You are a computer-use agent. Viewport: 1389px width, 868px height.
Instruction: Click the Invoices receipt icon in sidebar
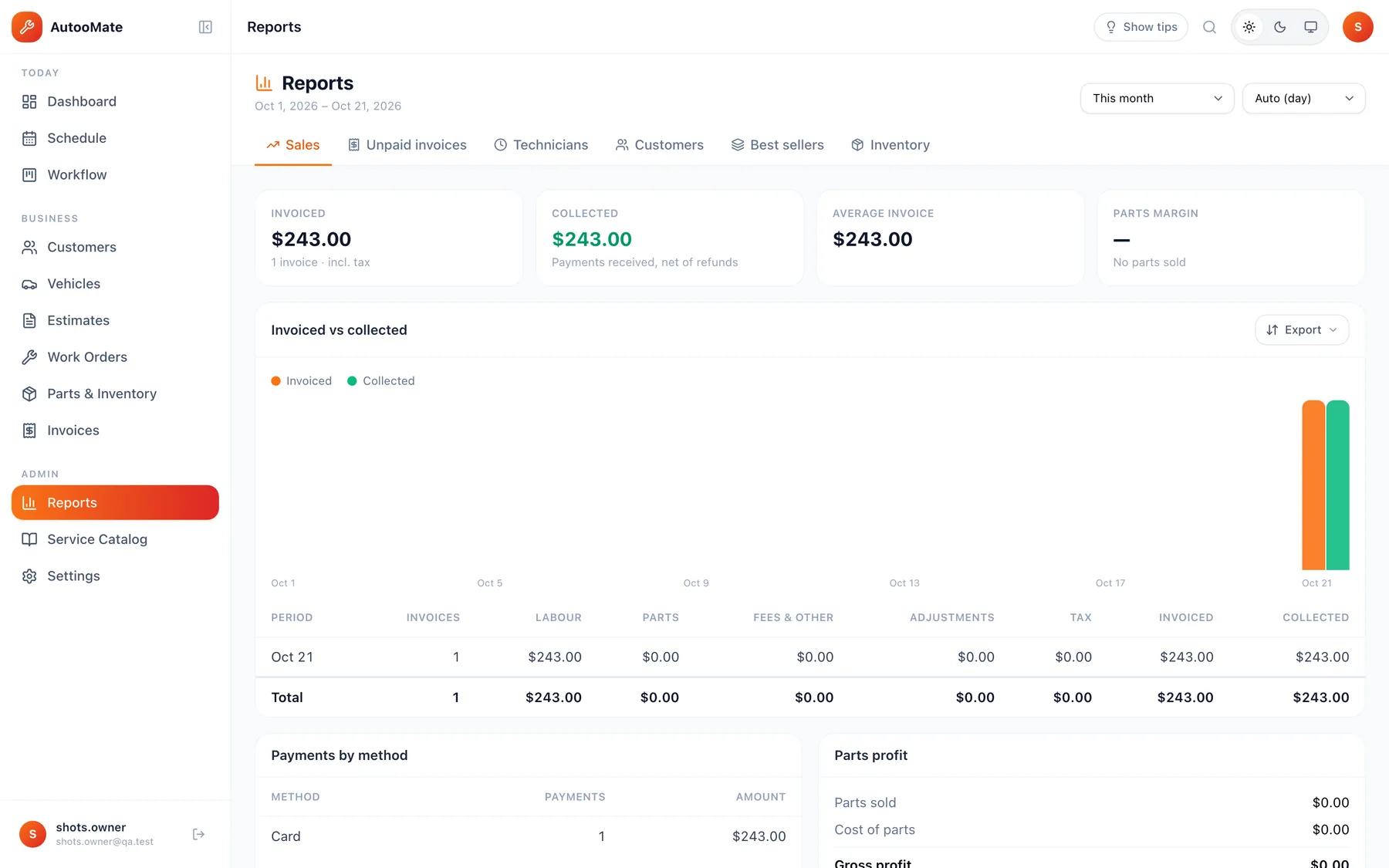point(29,431)
